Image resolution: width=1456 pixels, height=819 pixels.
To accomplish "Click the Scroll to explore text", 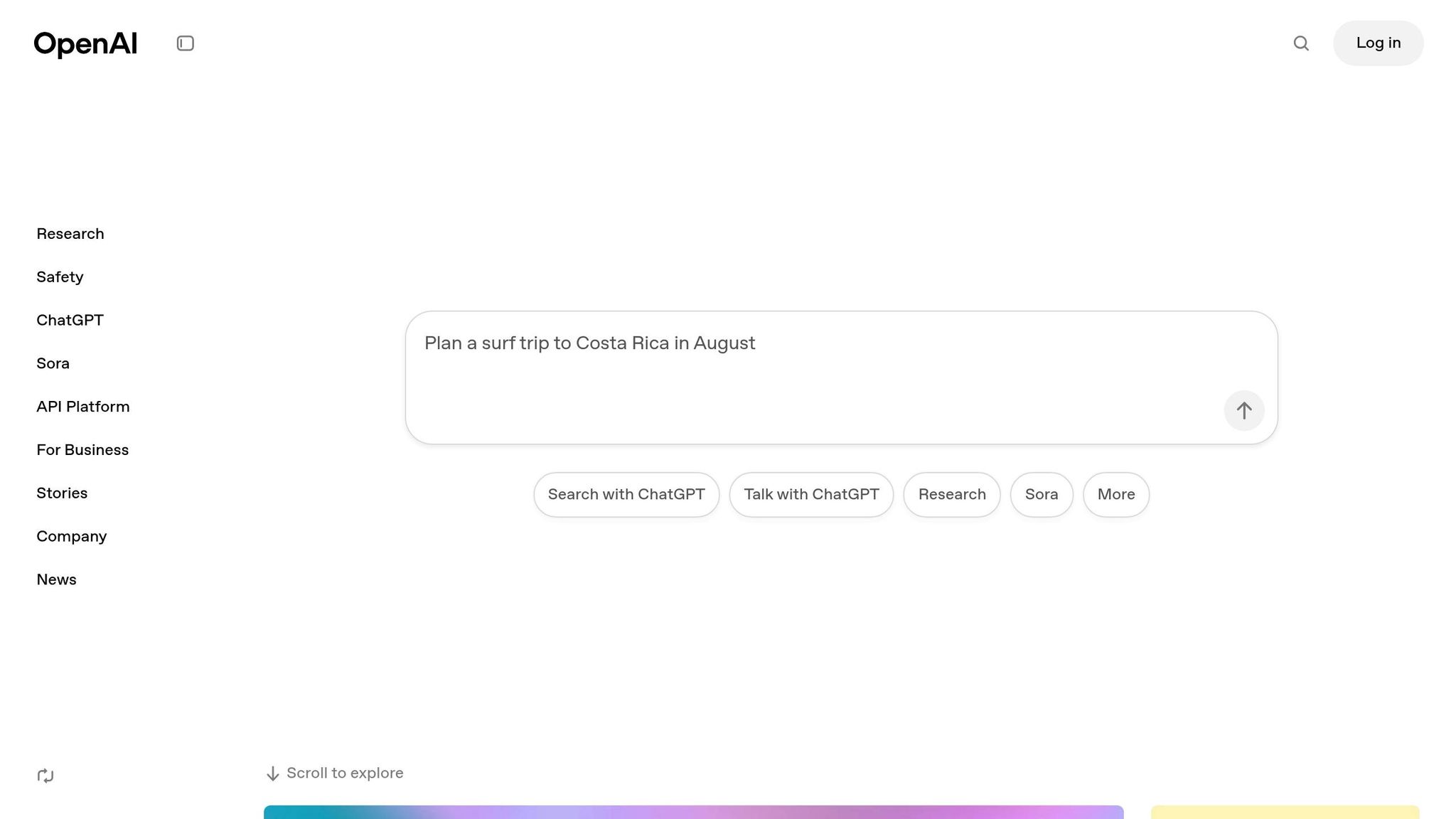I will (345, 773).
